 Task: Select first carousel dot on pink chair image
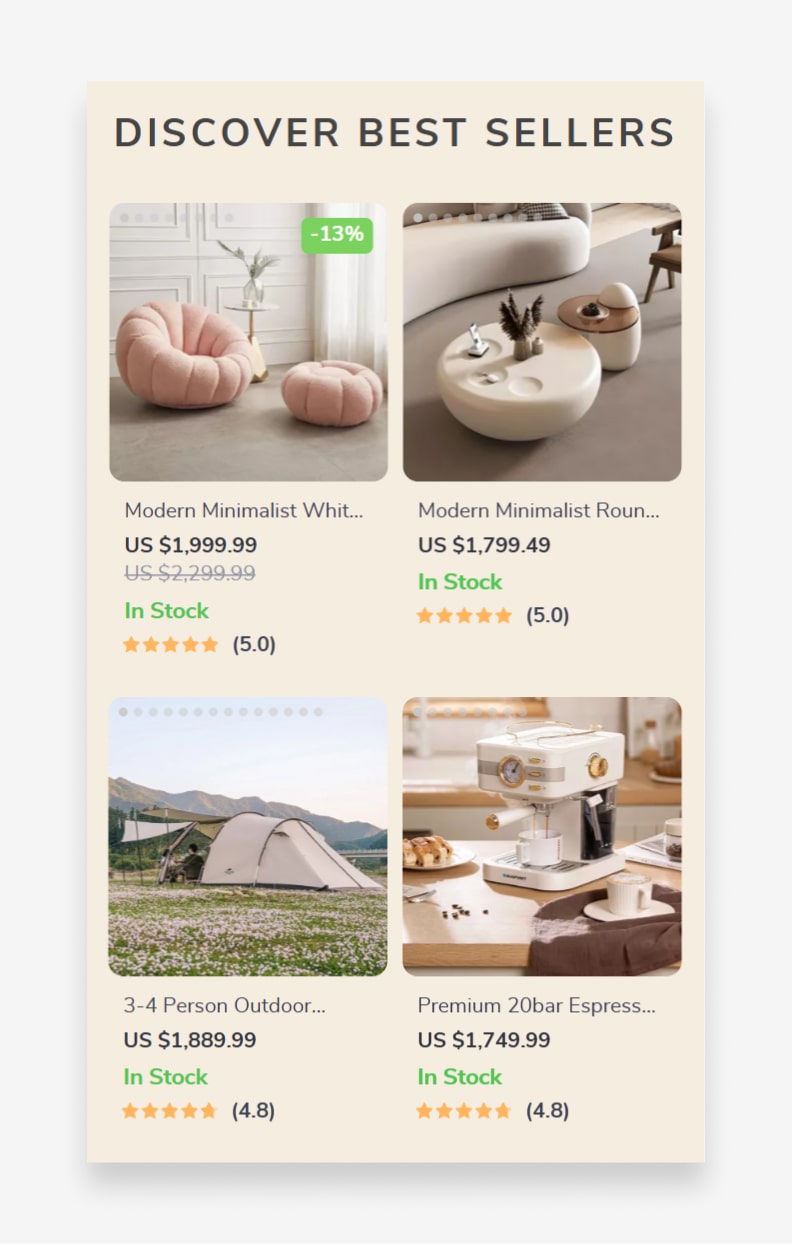(124, 217)
